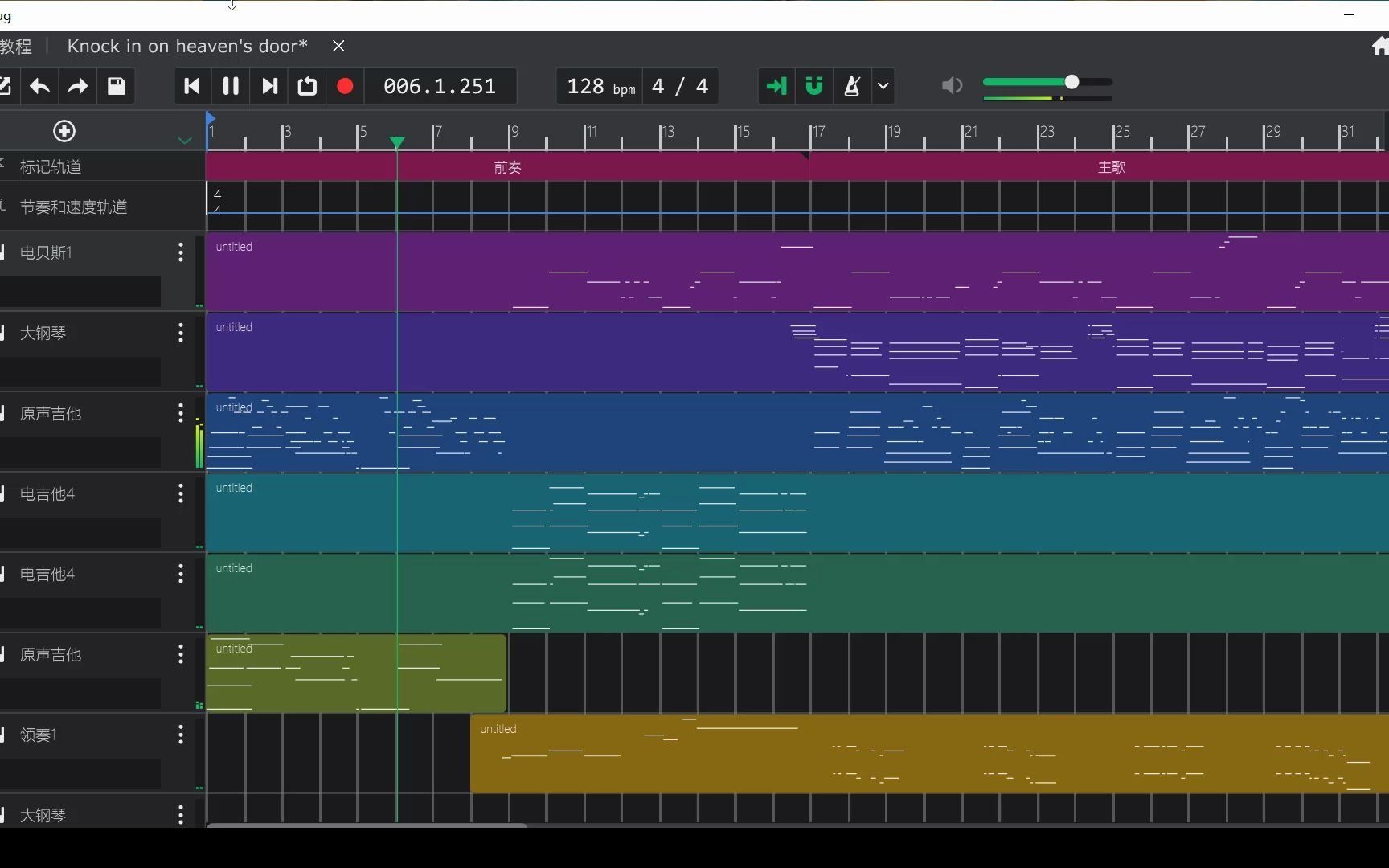This screenshot has height=868, width=1389.
Task: Click the 4/4 time signature mark in tempo track
Action: click(x=217, y=201)
